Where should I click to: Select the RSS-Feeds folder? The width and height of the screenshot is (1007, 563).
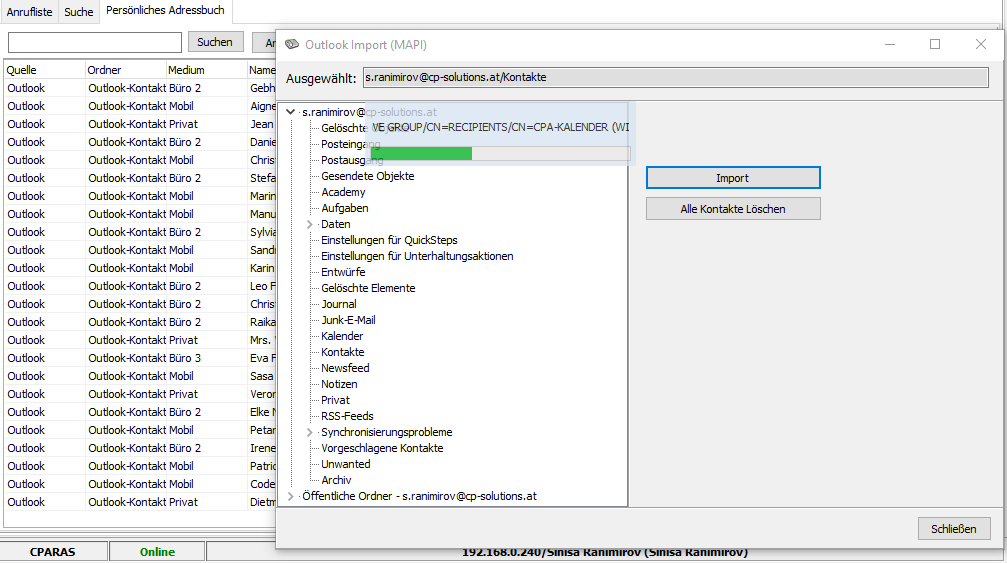(347, 416)
